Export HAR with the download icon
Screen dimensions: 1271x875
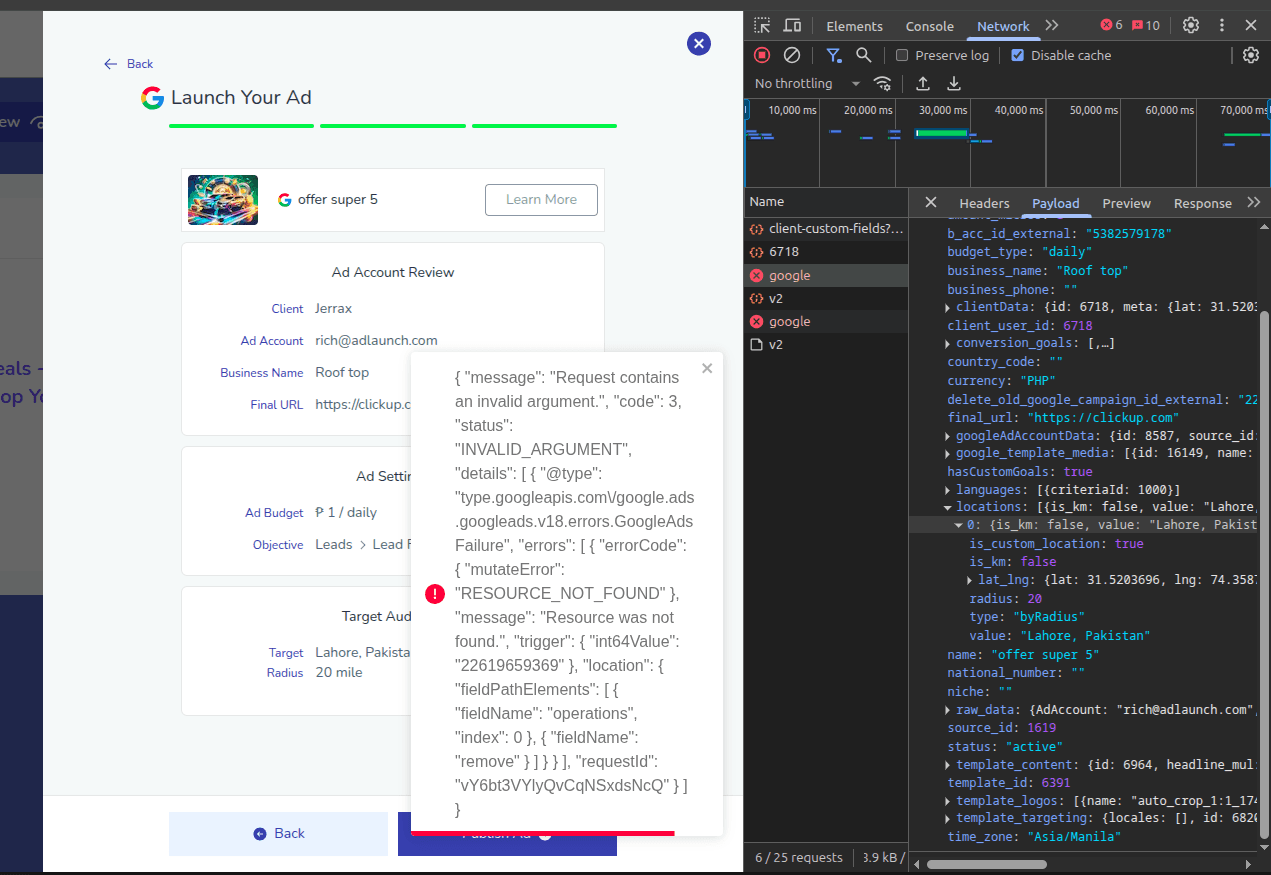(954, 83)
